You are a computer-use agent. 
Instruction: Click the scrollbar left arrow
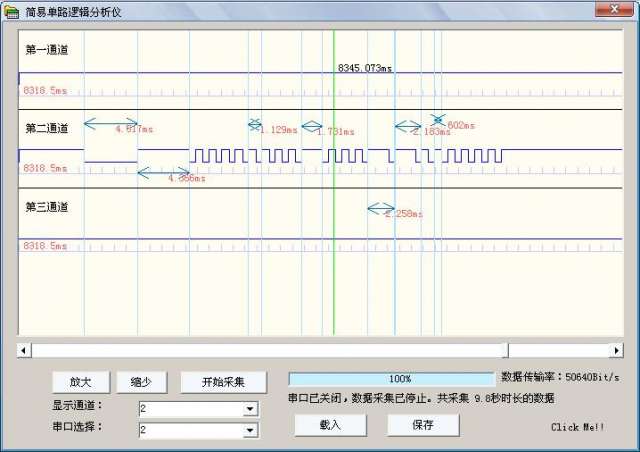(x=25, y=350)
